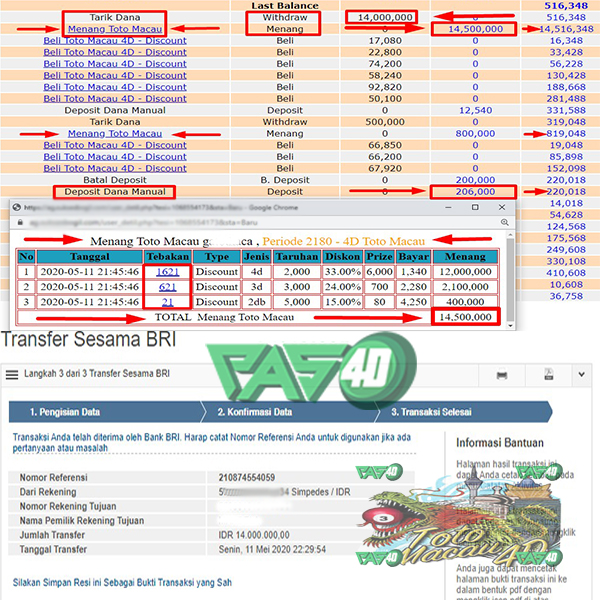Click the Tarik Dana row with 14,000,000 withdraw

pos(115,18)
